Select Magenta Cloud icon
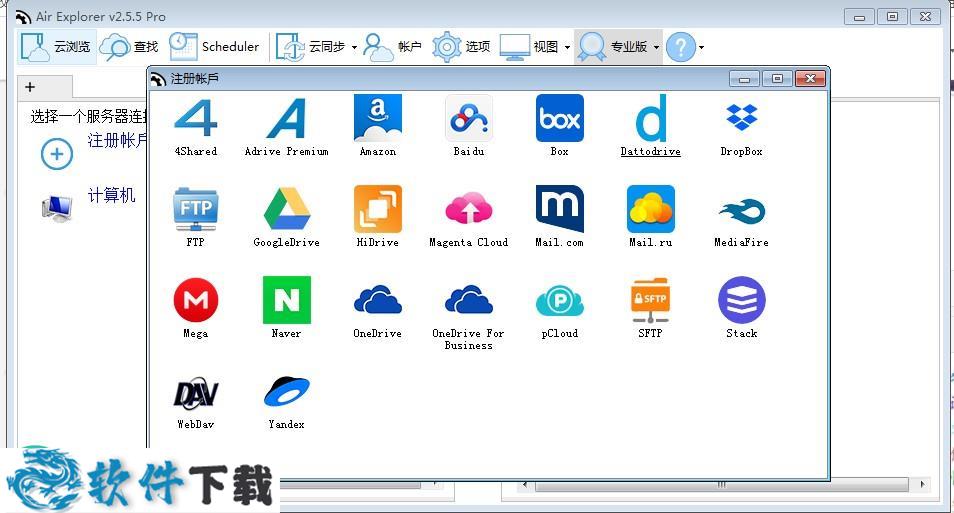Screen dimensions: 954x513 tap(468, 209)
